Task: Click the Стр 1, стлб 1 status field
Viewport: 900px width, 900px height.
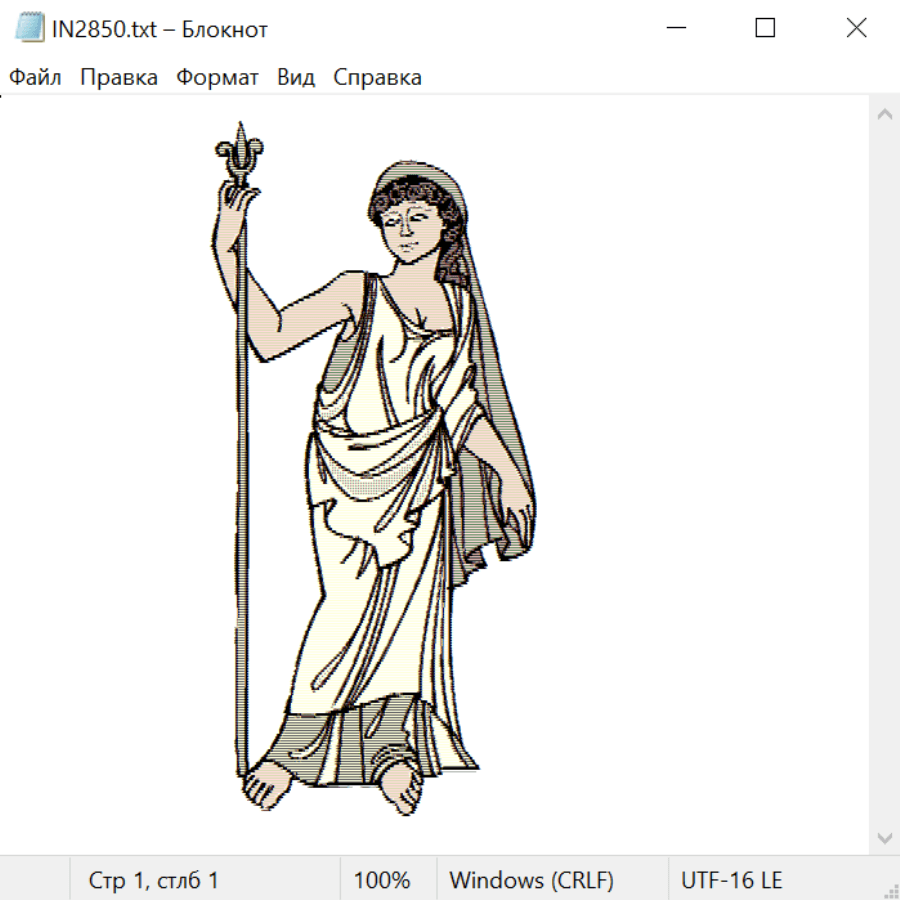Action: pos(153,881)
